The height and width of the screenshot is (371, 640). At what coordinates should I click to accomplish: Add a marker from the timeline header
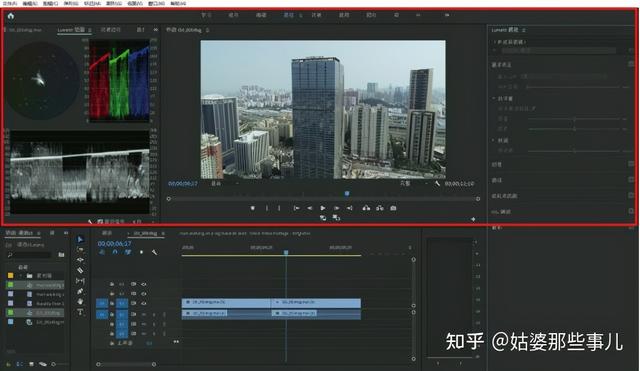tap(141, 252)
